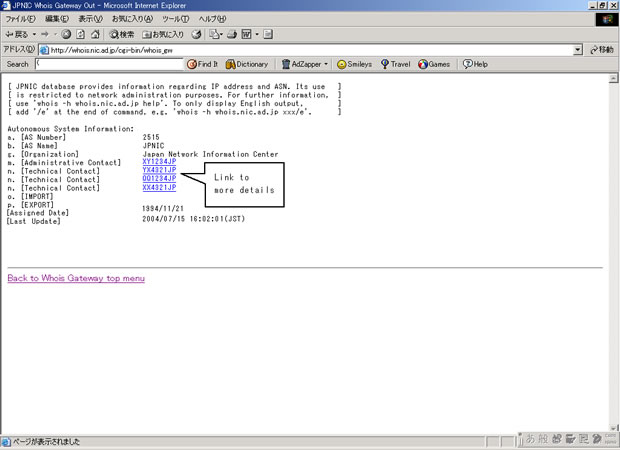Click the Assigned Date value 1994/11/21
The width and height of the screenshot is (620, 450).
[x=163, y=208]
